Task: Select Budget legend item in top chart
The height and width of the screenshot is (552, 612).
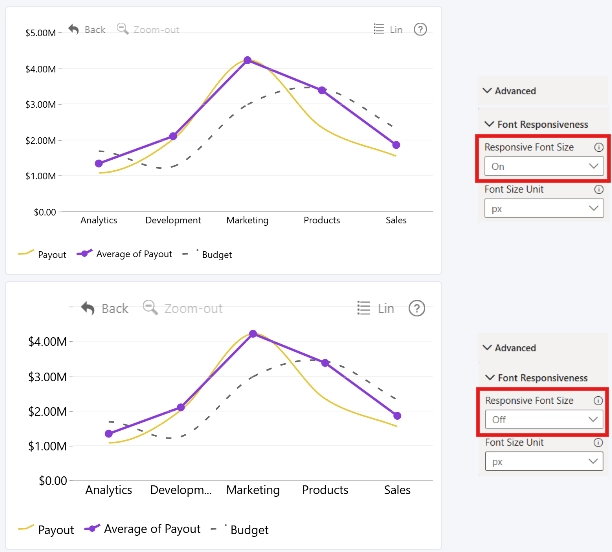Action: pos(207,255)
